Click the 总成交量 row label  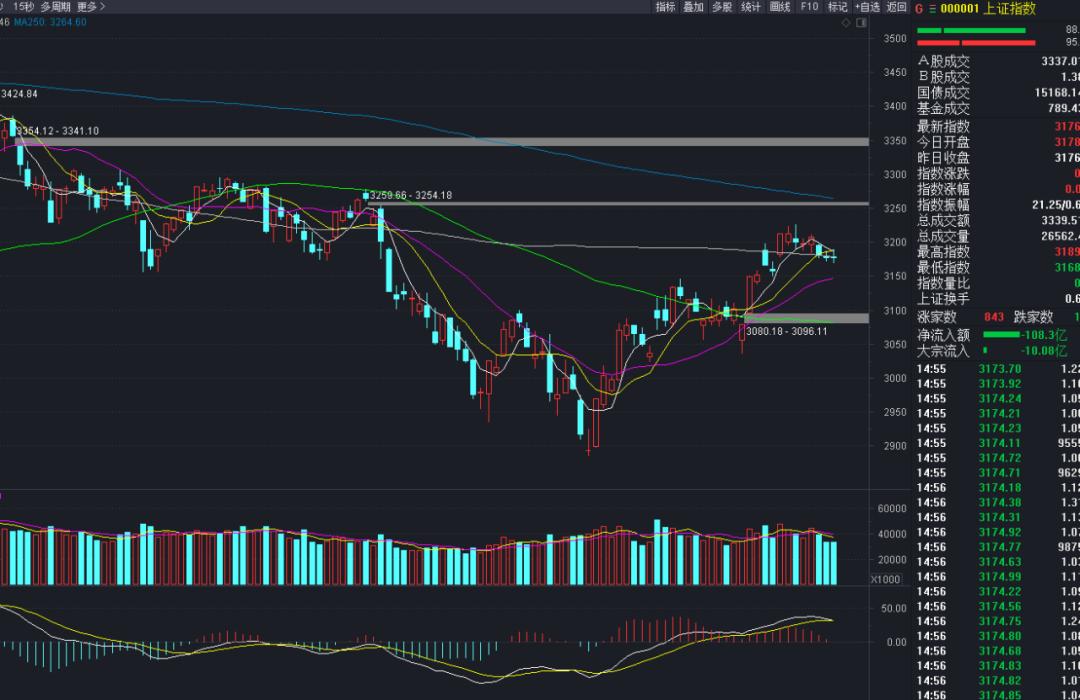pyautogui.click(x=943, y=236)
